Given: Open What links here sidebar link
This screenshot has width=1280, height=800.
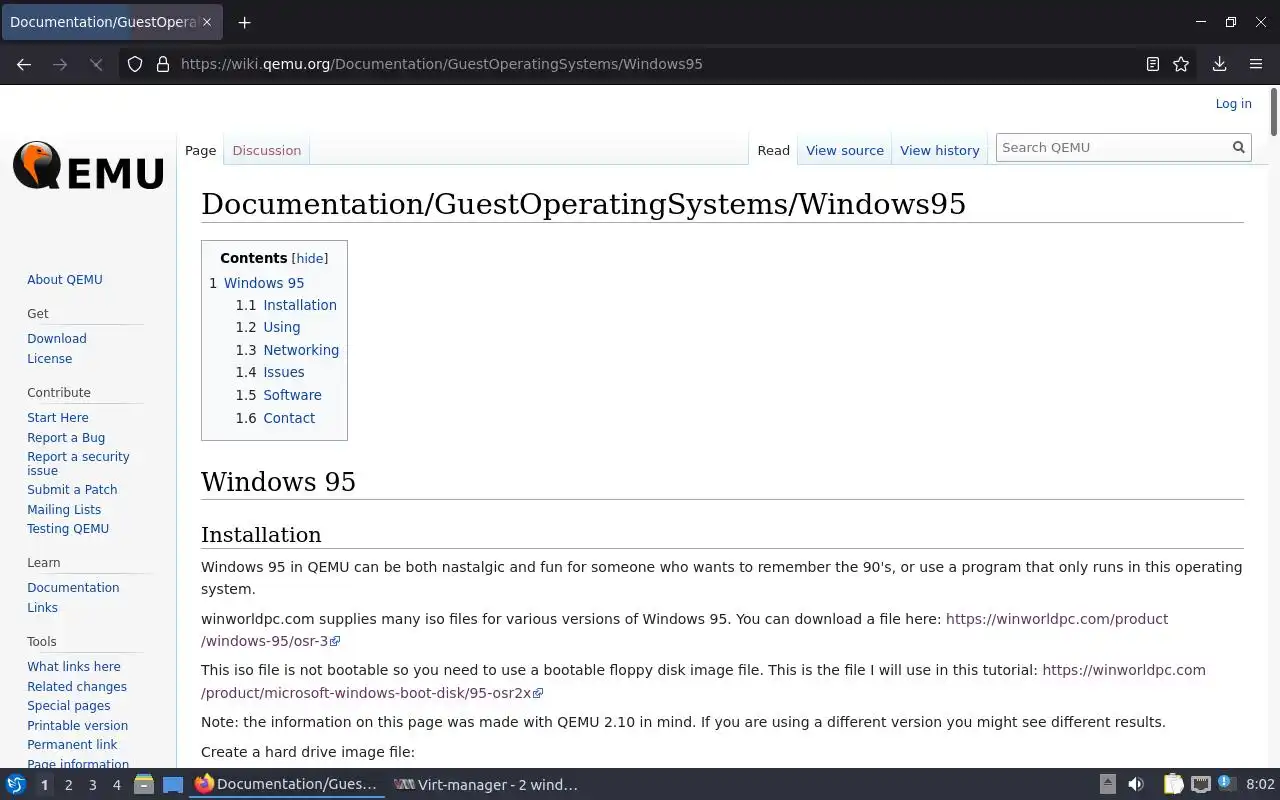Looking at the screenshot, I should (x=74, y=666).
